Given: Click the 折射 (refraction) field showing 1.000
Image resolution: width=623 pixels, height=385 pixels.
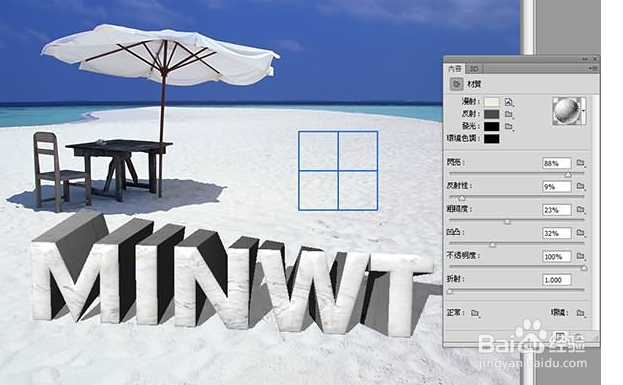Looking at the screenshot, I should [557, 280].
